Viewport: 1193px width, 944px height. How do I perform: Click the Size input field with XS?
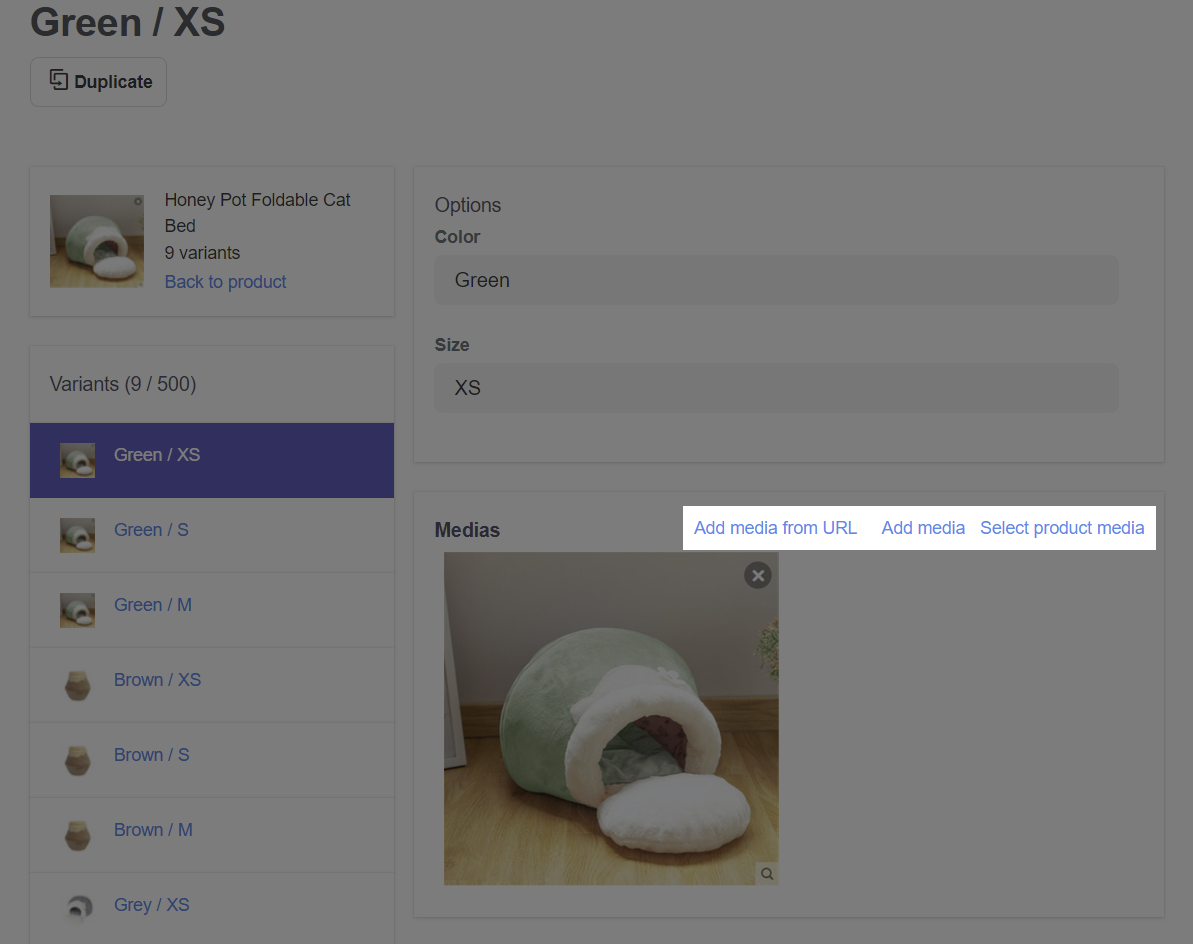(x=776, y=388)
